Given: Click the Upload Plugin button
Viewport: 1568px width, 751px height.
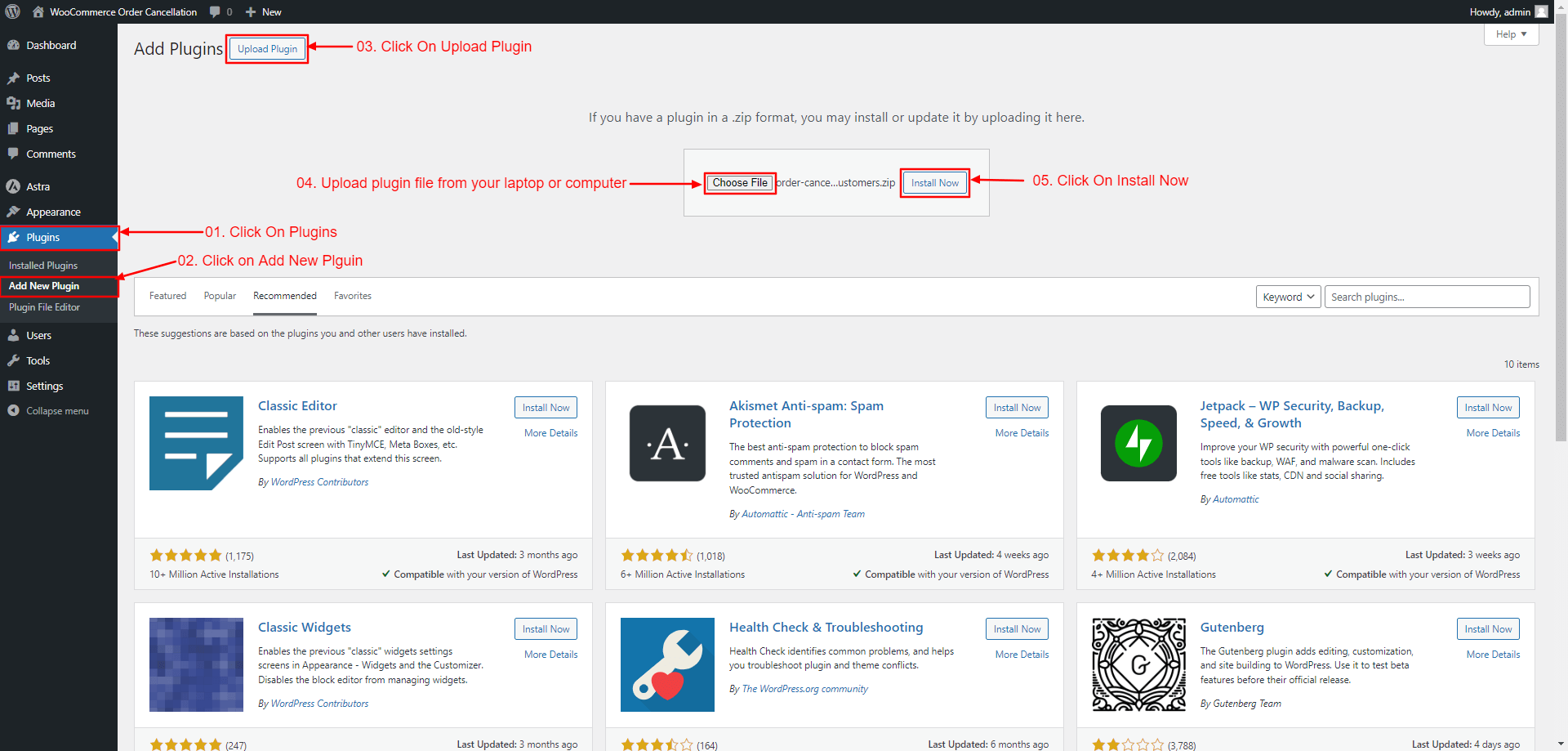Looking at the screenshot, I should click(x=267, y=49).
